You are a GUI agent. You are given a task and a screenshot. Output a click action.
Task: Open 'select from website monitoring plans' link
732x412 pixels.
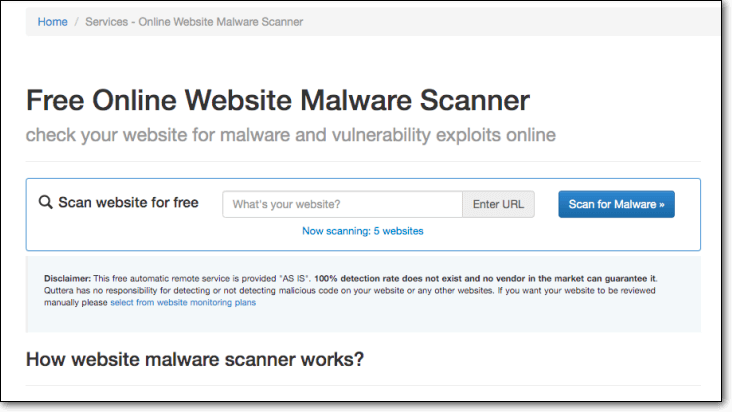pyautogui.click(x=183, y=302)
